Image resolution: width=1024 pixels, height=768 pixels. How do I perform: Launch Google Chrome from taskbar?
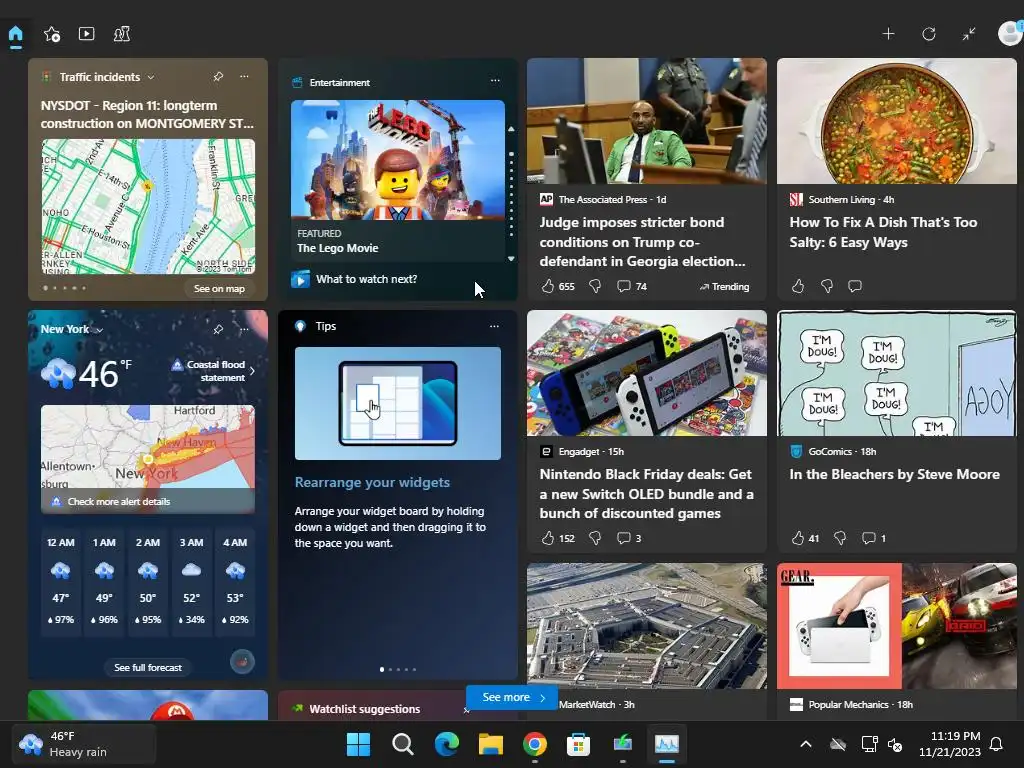click(535, 744)
